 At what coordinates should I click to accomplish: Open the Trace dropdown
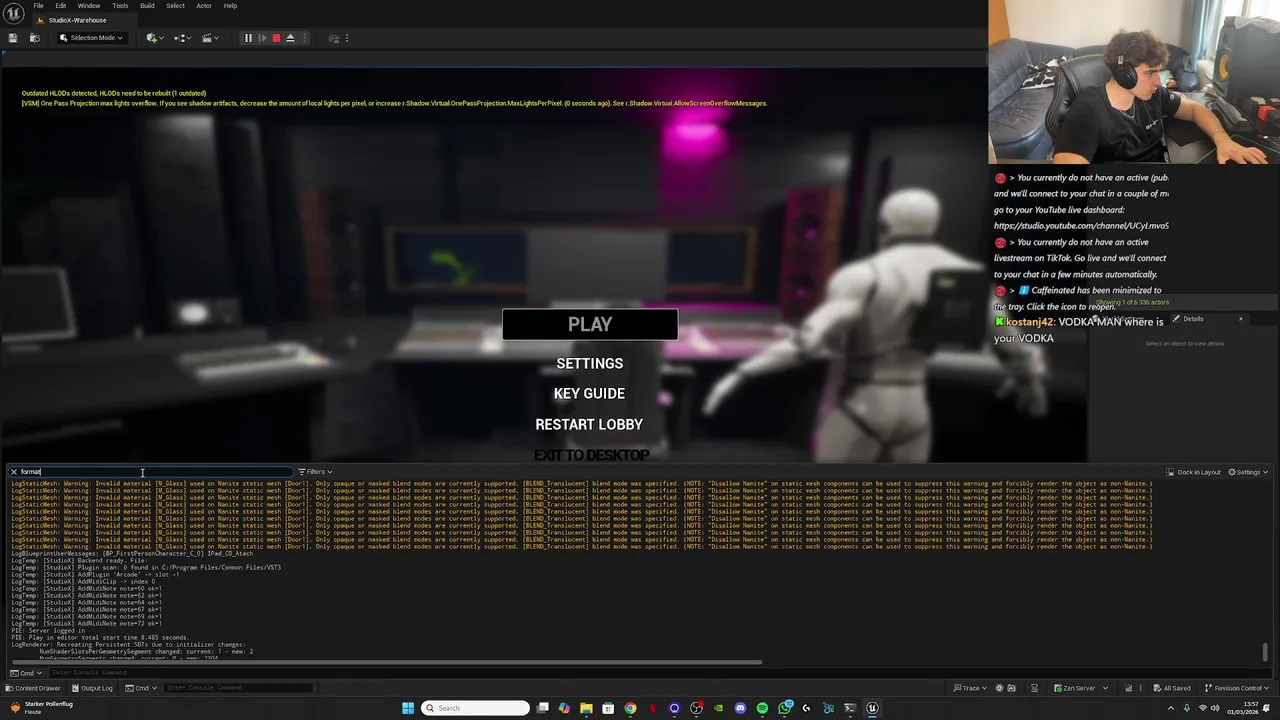[x=969, y=688]
